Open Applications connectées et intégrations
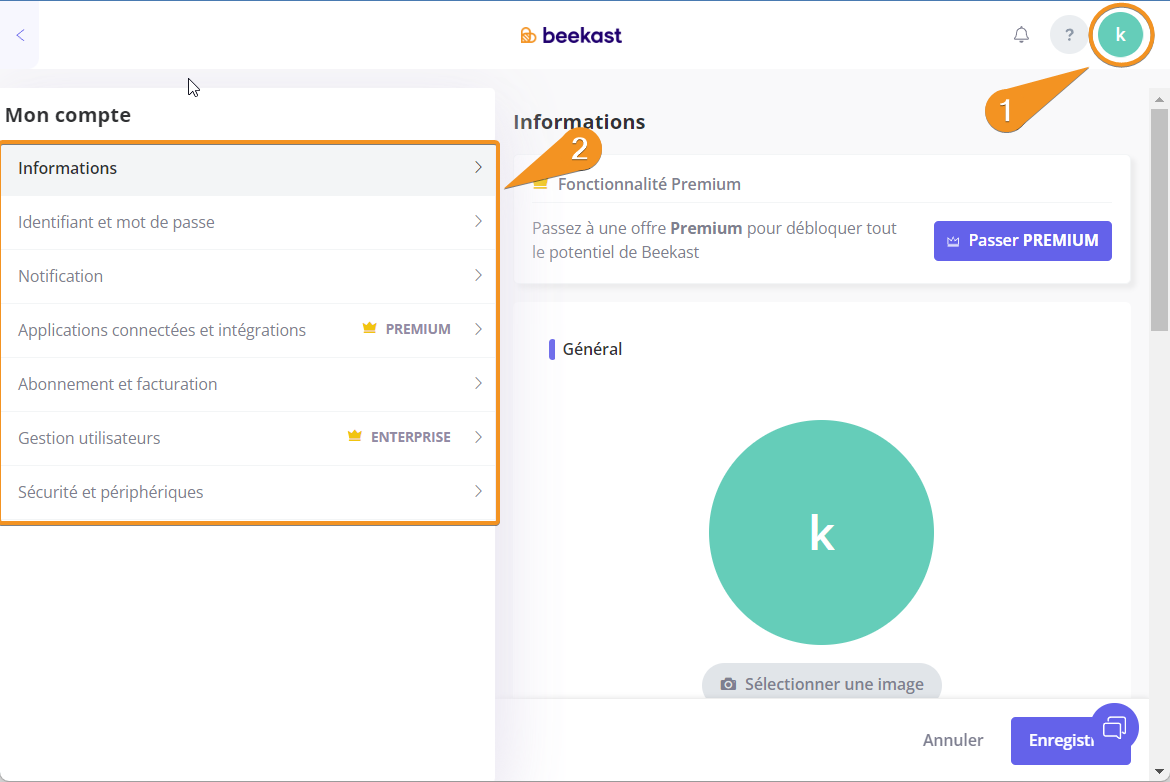 248,330
